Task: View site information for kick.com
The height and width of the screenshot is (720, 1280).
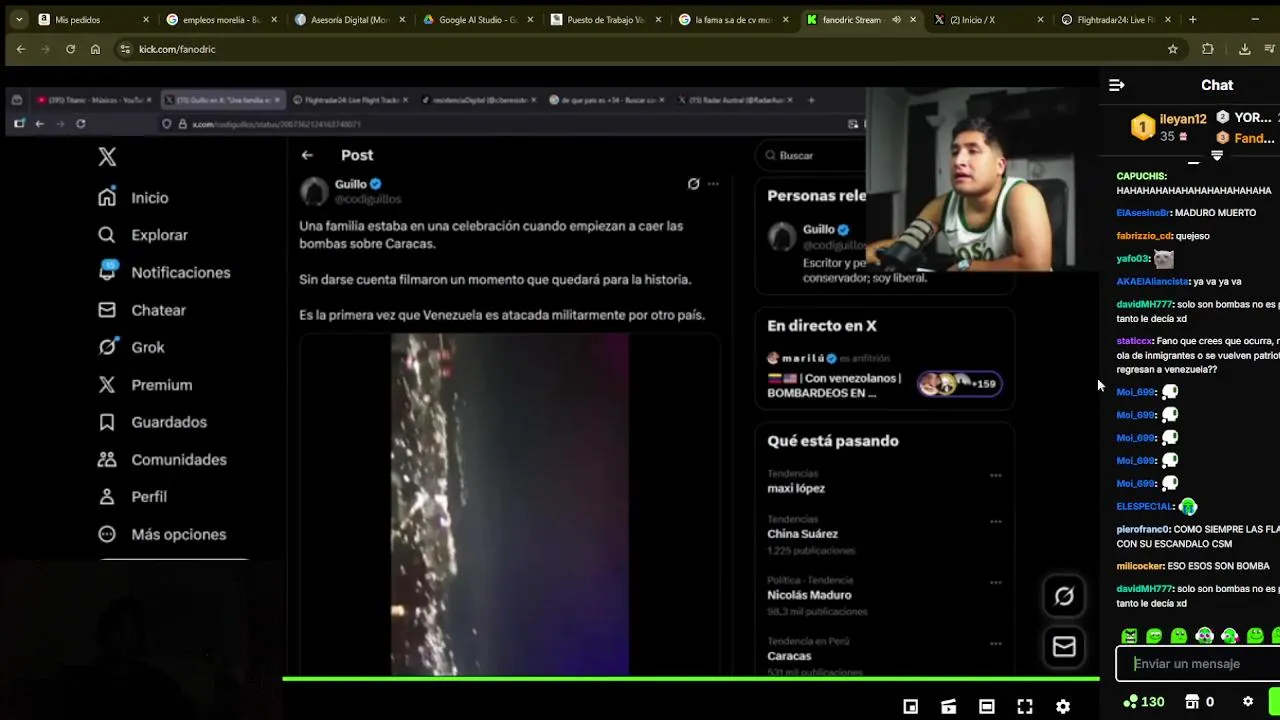Action: pos(125,49)
